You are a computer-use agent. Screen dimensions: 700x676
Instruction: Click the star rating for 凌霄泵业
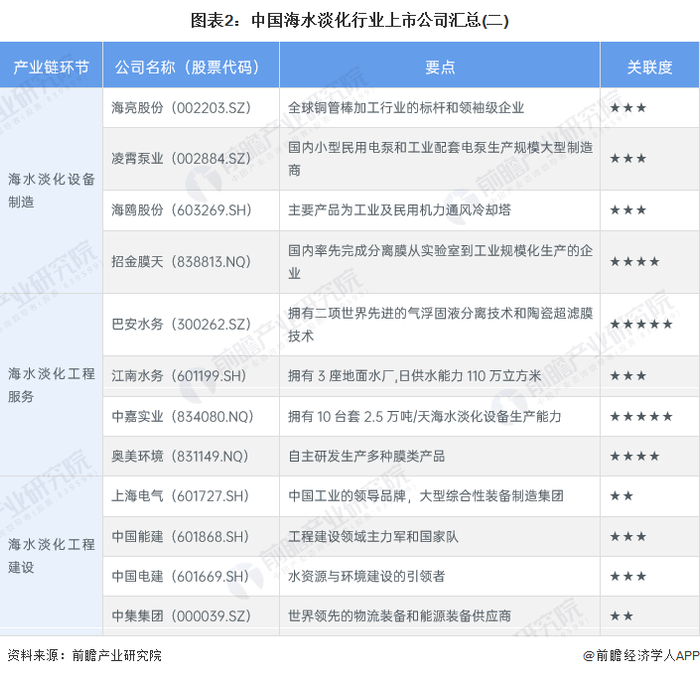tap(628, 159)
